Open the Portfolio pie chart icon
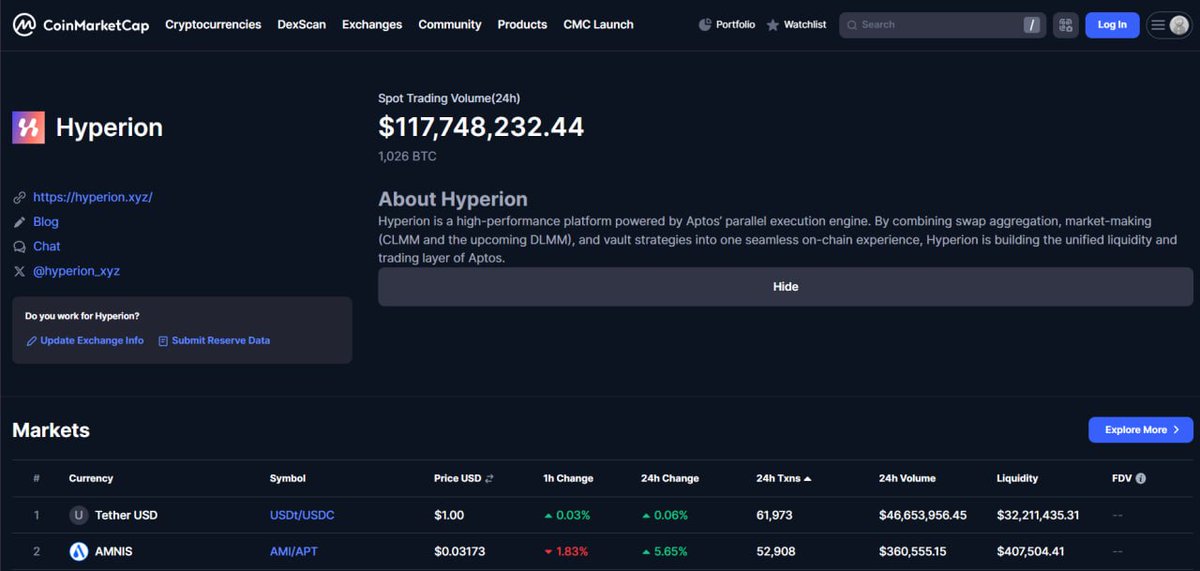 pyautogui.click(x=705, y=25)
